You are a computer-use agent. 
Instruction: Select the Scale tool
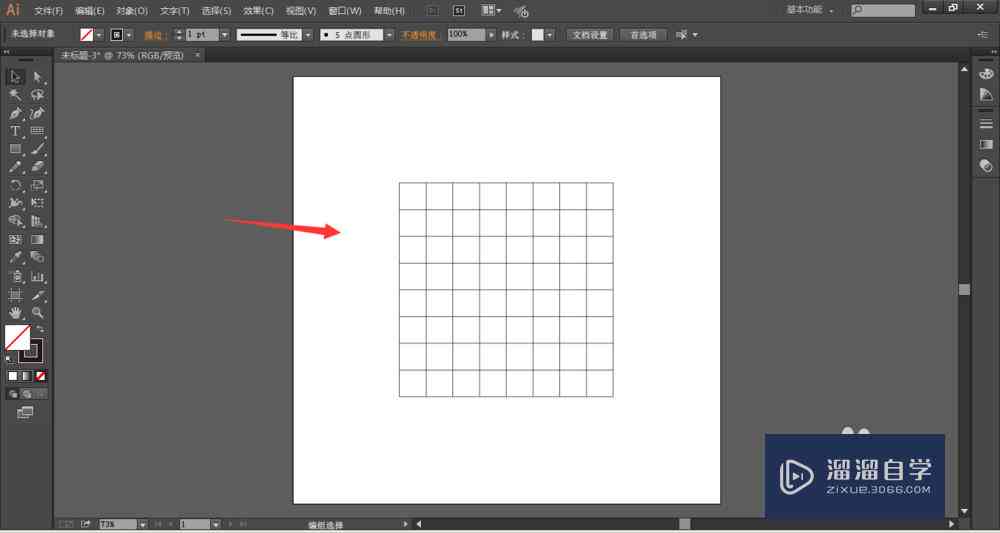click(38, 186)
